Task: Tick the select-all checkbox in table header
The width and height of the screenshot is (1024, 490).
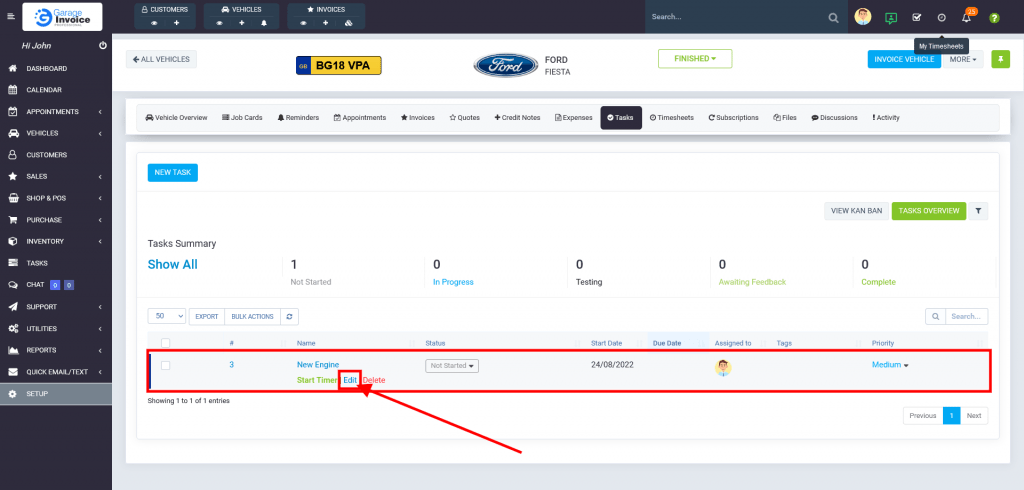Action: 165,343
